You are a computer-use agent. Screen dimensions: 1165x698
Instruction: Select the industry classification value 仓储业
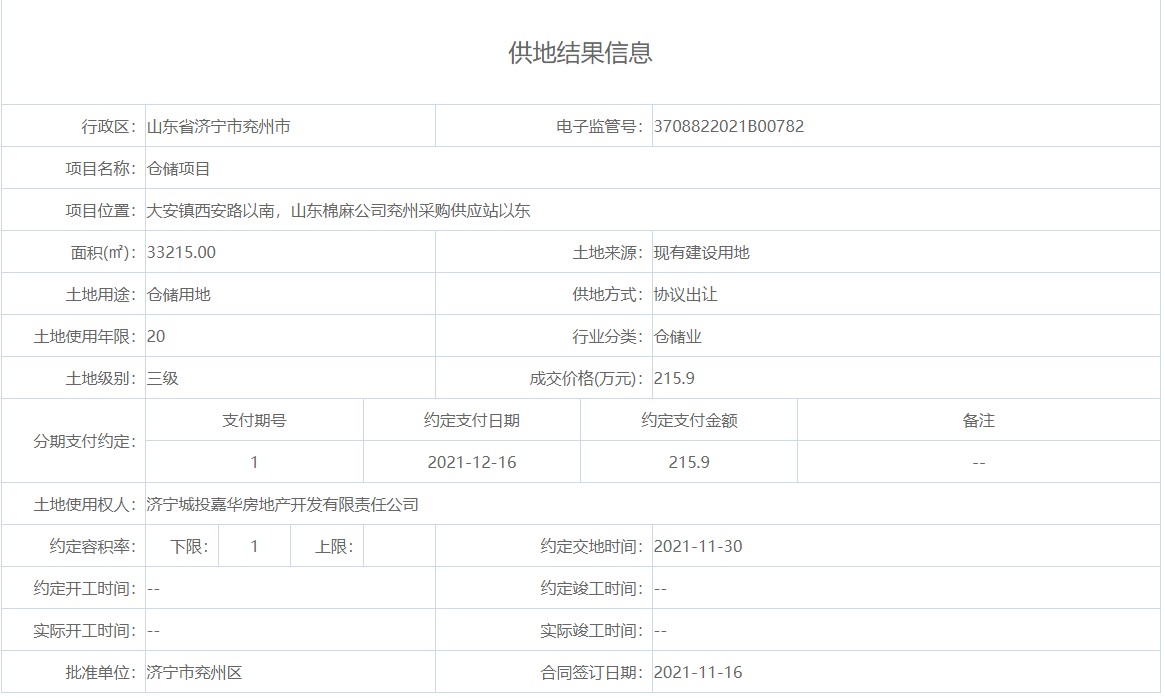(x=677, y=337)
